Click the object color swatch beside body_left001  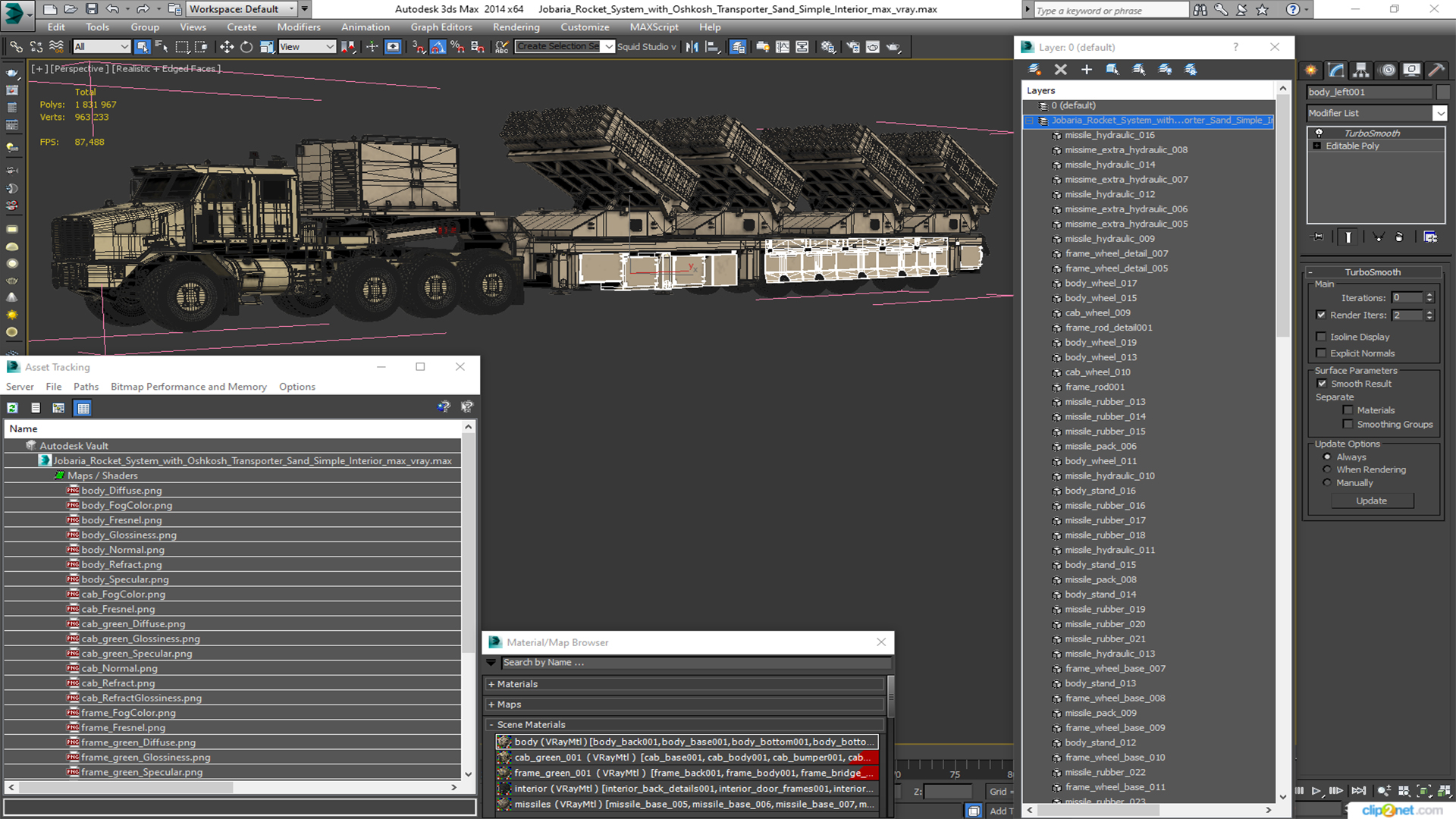click(1442, 92)
